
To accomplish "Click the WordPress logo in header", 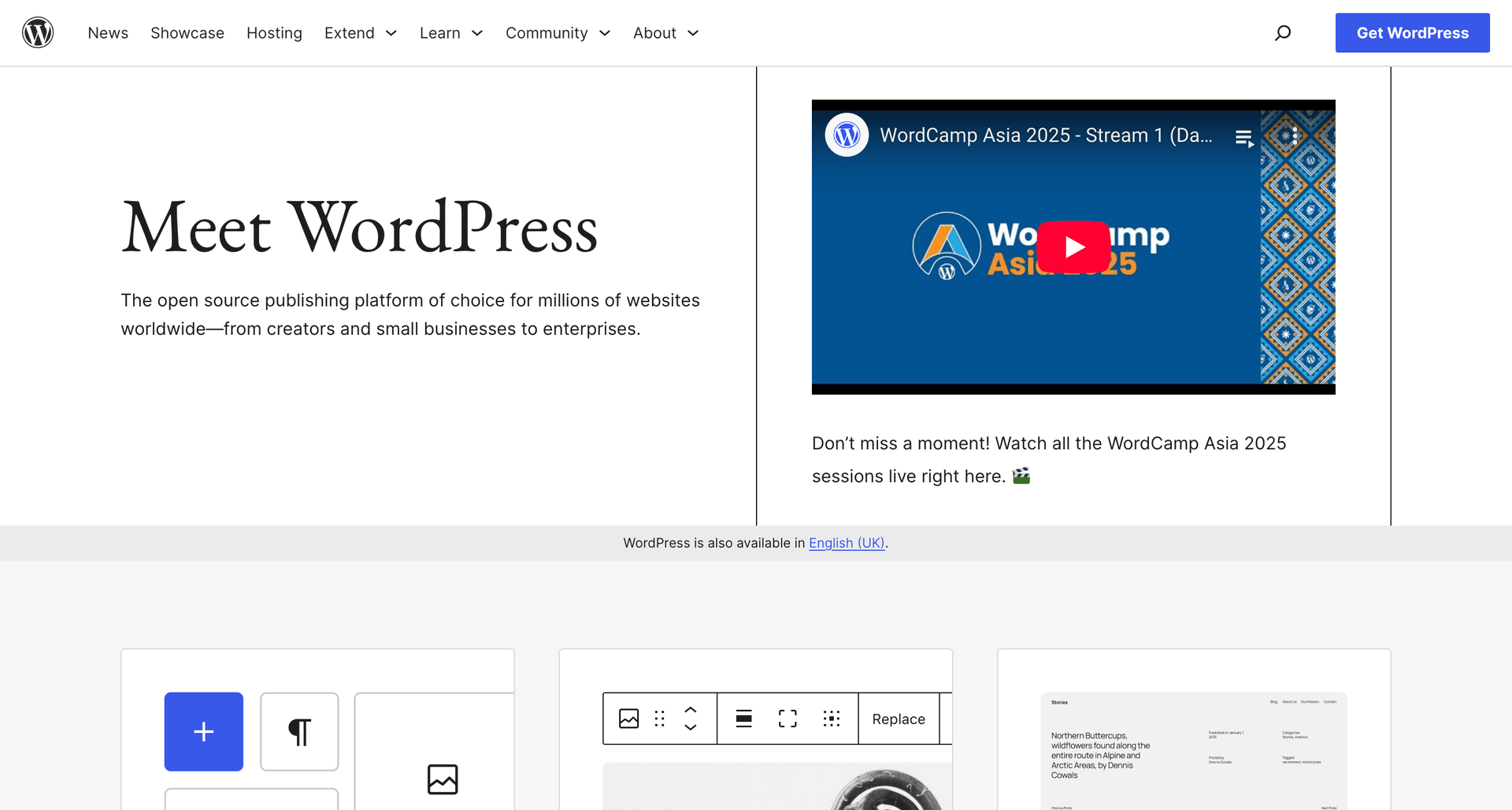I will 38,32.
